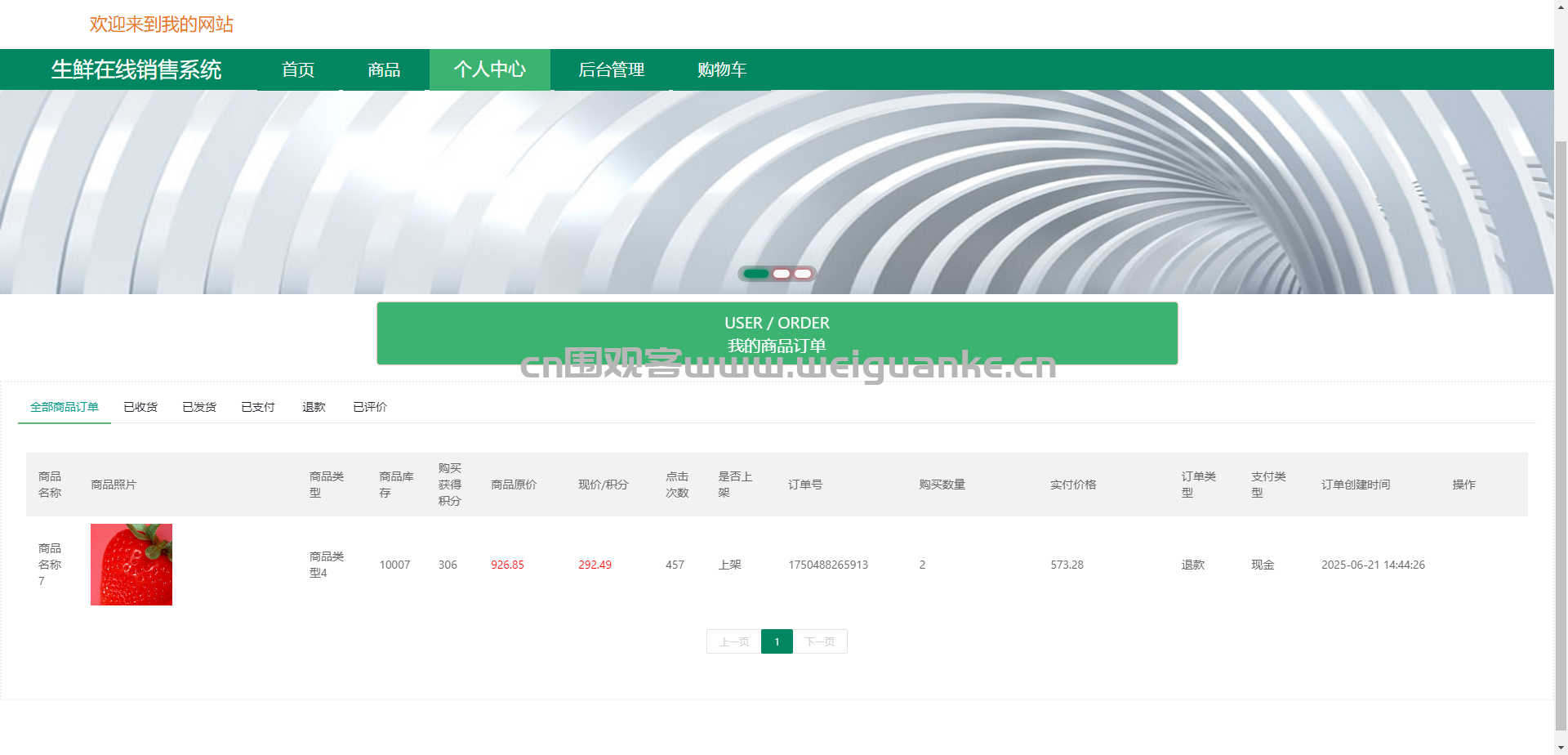This screenshot has width=1568, height=755.
Task: Select second carousel indicator dot
Action: click(x=782, y=274)
